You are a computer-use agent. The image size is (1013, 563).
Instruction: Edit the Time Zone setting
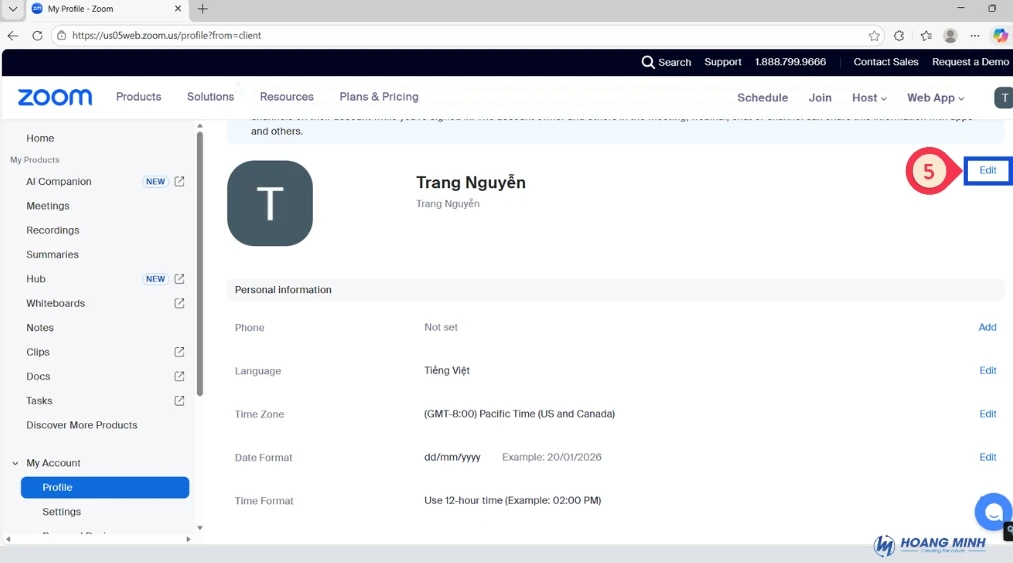click(x=987, y=414)
